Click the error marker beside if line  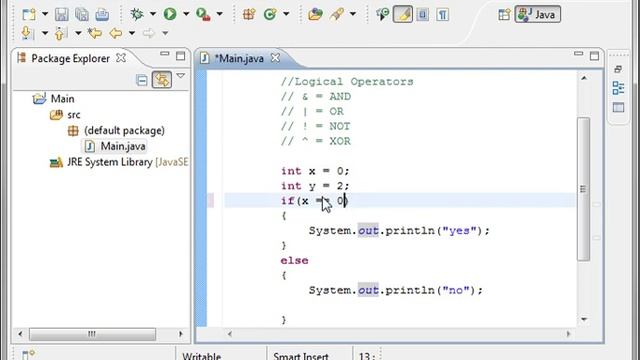pos(211,200)
